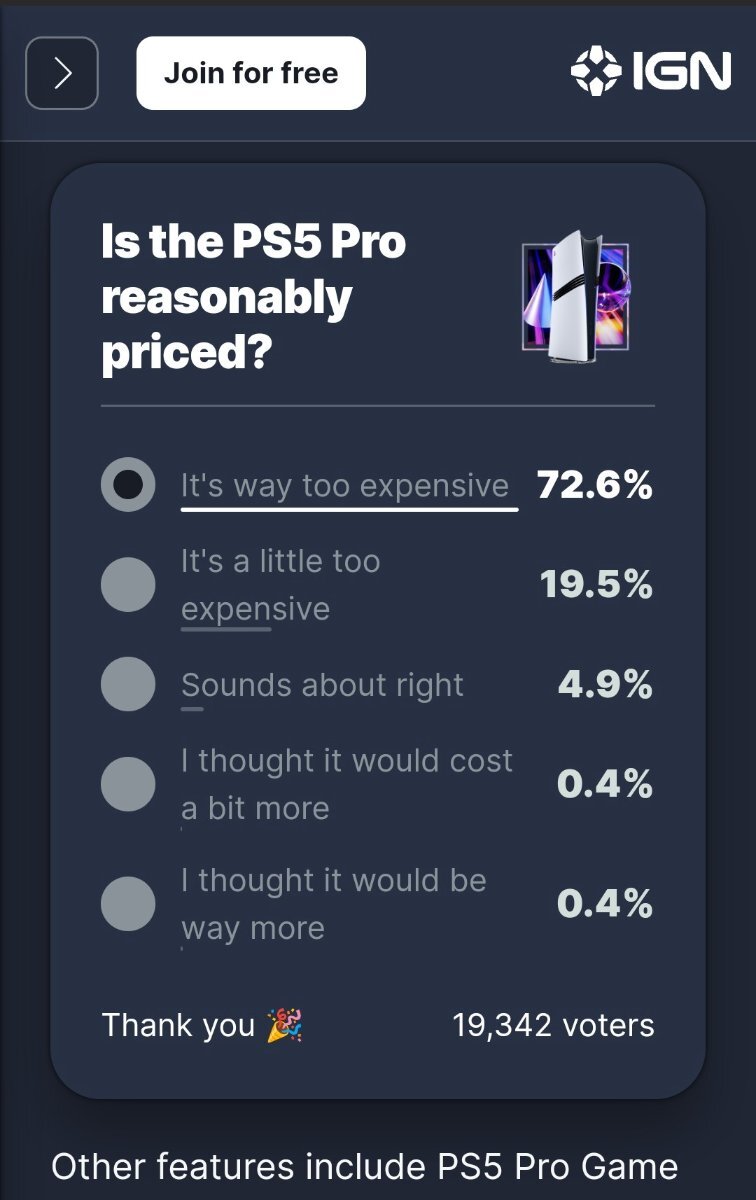Viewport: 756px width, 1200px height.
Task: Choose "Sounds about right" radio option
Action: (128, 685)
